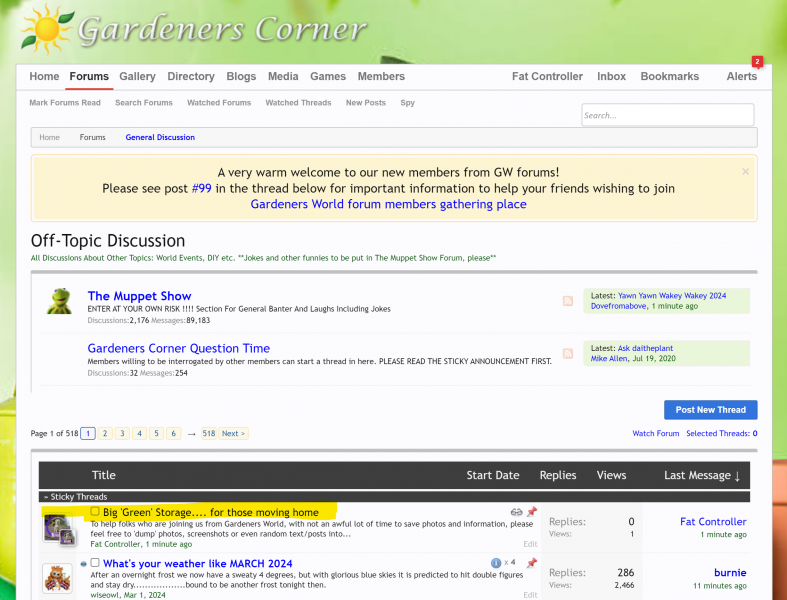
Task: Click into the Search input field
Action: (x=667, y=115)
